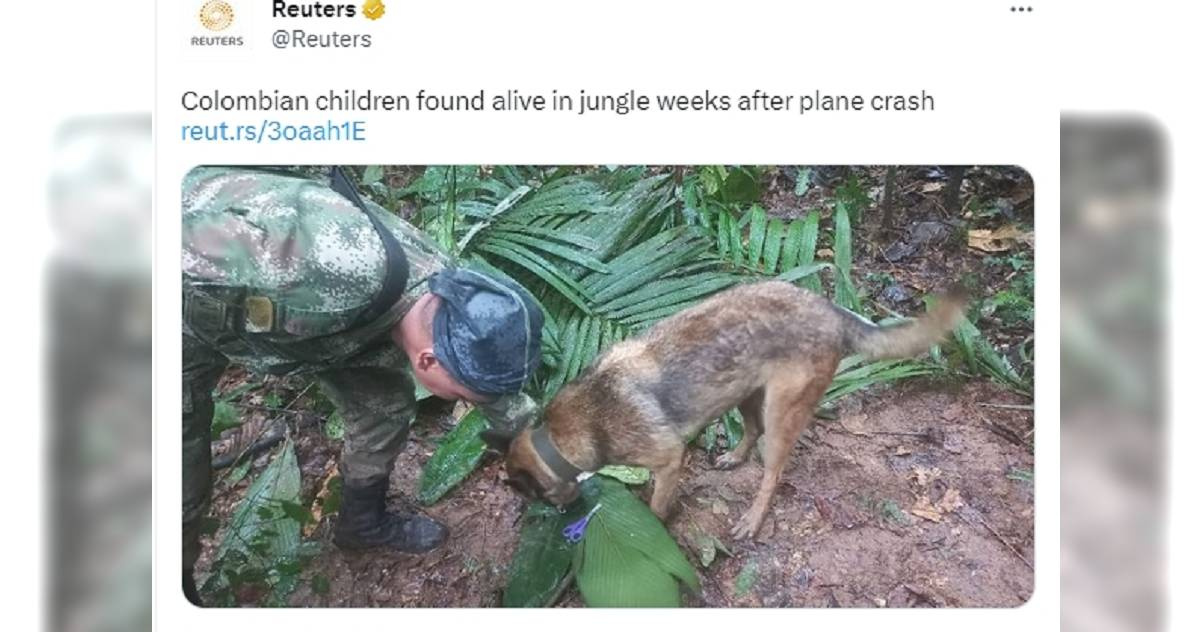The width and height of the screenshot is (1200, 632).
Task: Open the reut.rs/3oaah1E link
Action: point(273,131)
